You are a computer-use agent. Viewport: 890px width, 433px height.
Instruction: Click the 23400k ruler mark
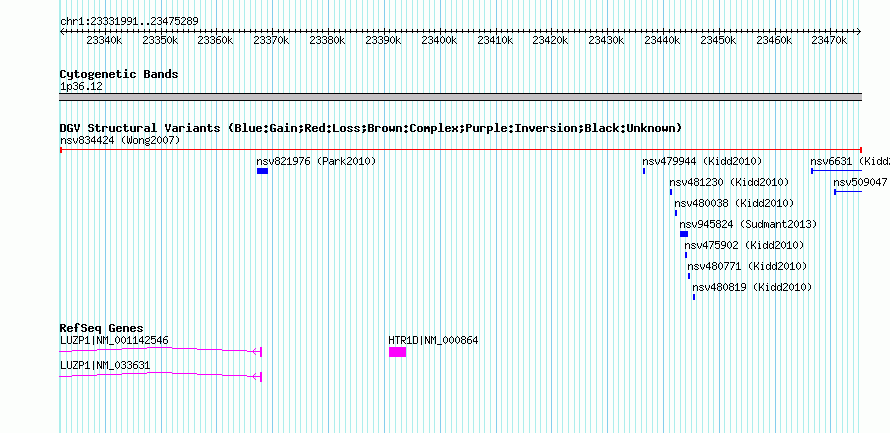tap(439, 40)
